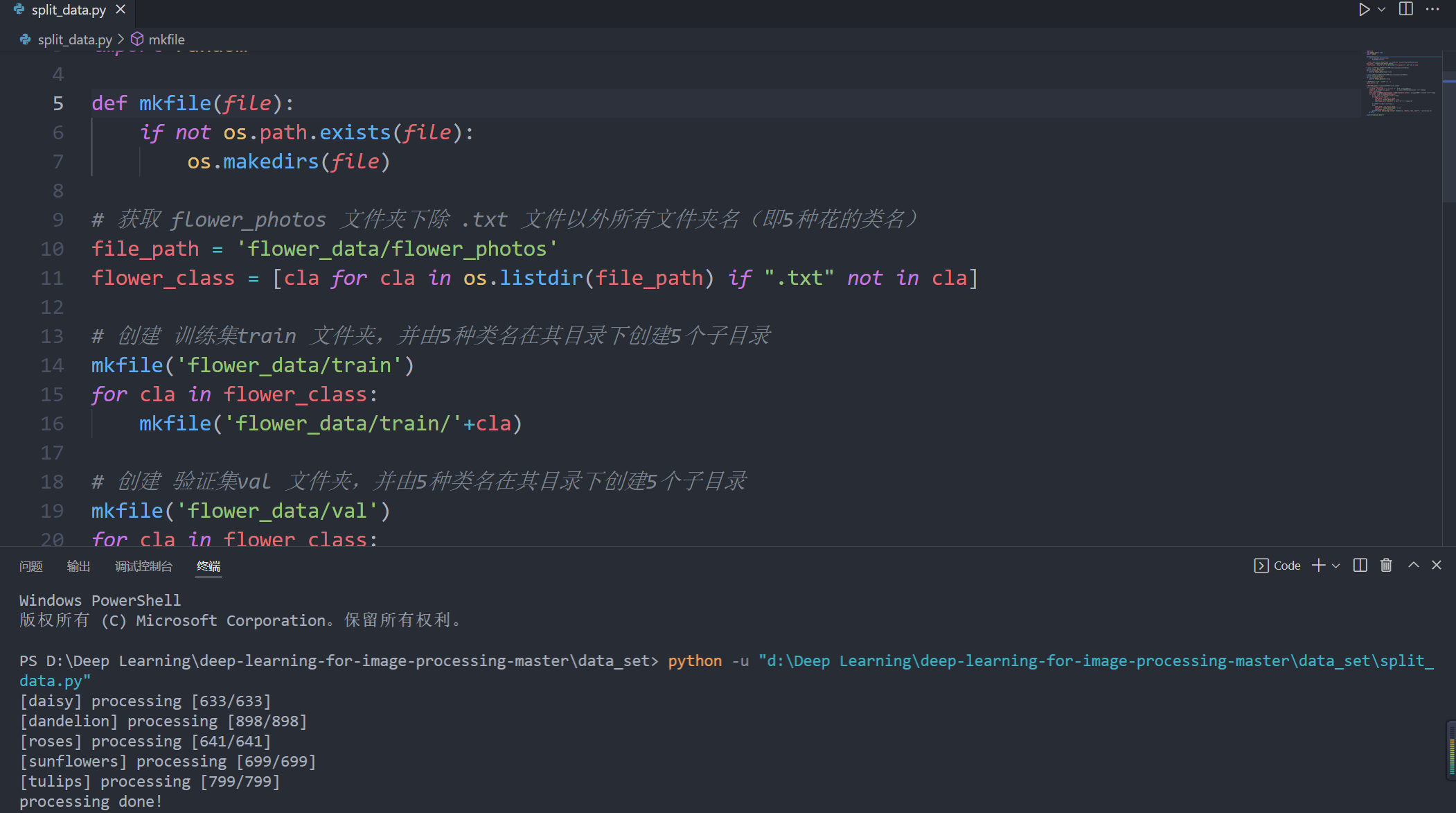Screen dimensions: 1456x813
Task: Create a new terminal with plus icon
Action: [x=1319, y=566]
